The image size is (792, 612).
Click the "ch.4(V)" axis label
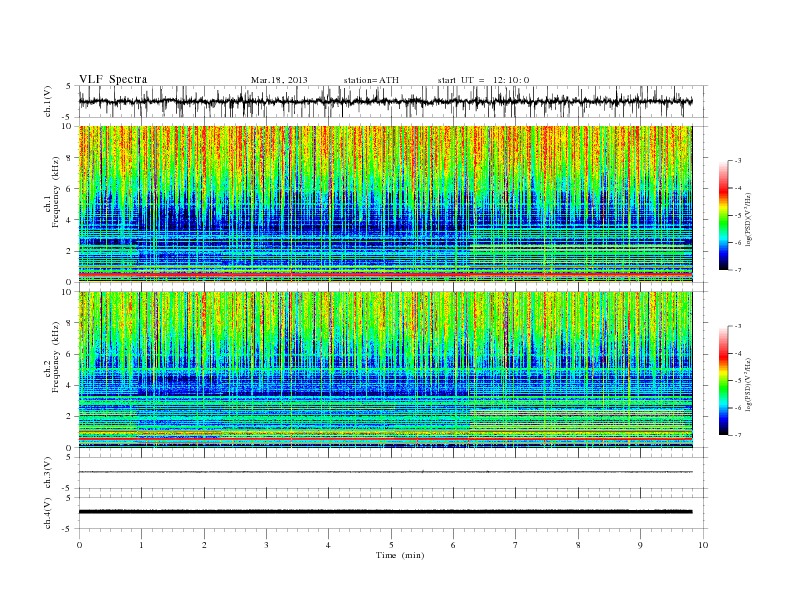(48, 513)
